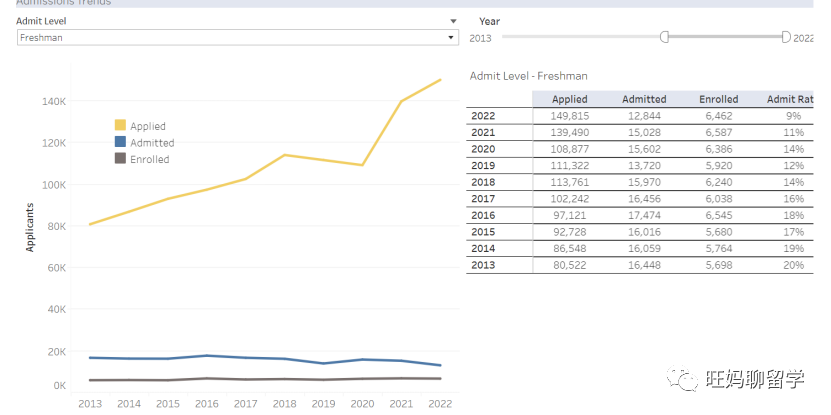The image size is (831, 415).
Task: Click the 20% admit rate cell
Action: pyautogui.click(x=794, y=265)
